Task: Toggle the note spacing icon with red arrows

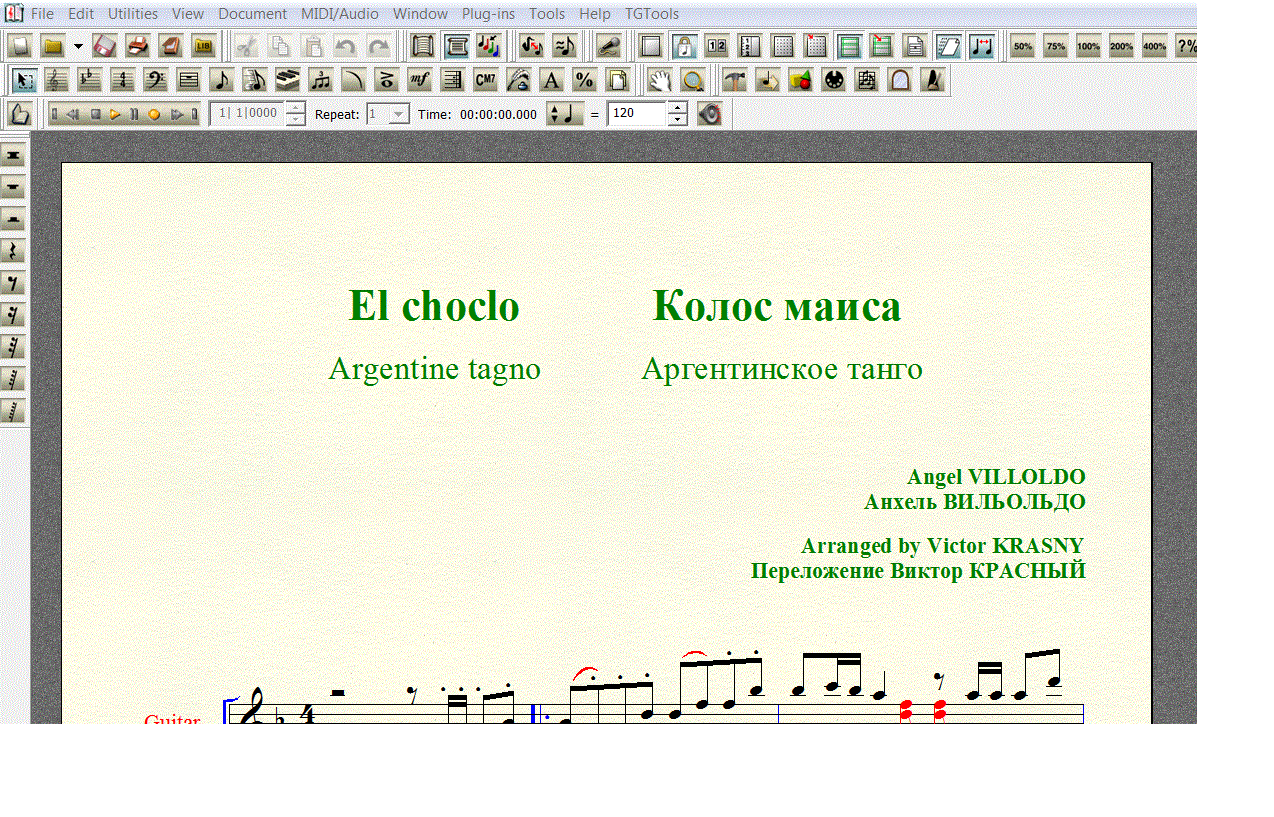Action: click(x=981, y=46)
